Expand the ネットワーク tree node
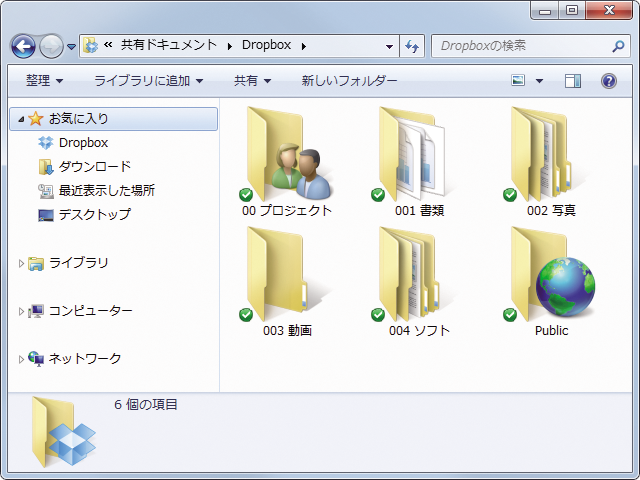The image size is (640, 480). click(22, 359)
